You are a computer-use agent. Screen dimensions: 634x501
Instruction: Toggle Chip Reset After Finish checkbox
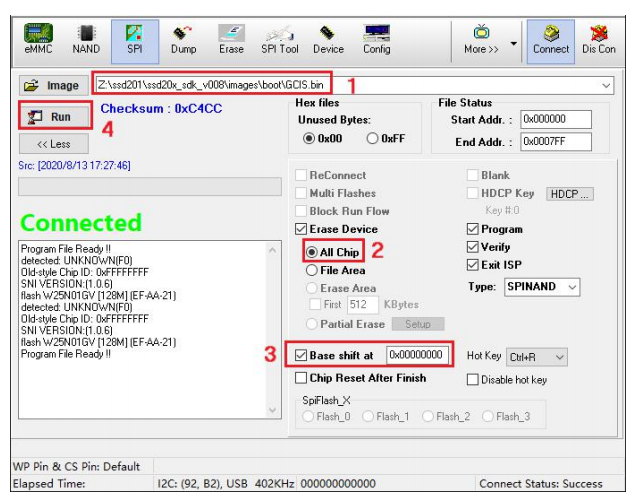coord(300,378)
